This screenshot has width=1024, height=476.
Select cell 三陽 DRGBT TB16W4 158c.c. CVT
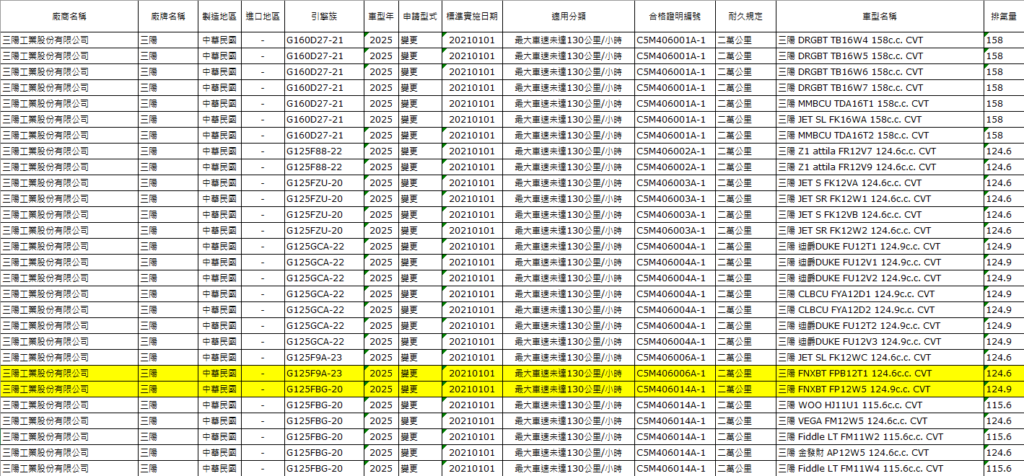(880, 40)
